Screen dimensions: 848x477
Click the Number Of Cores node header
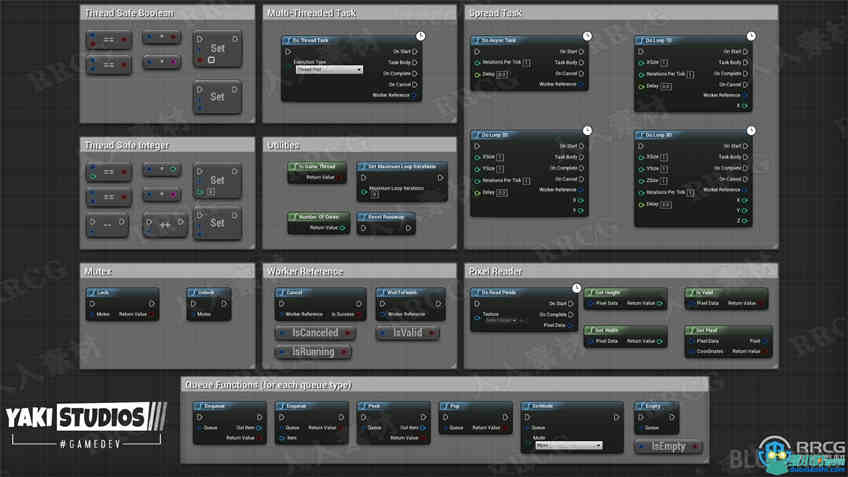point(318,217)
